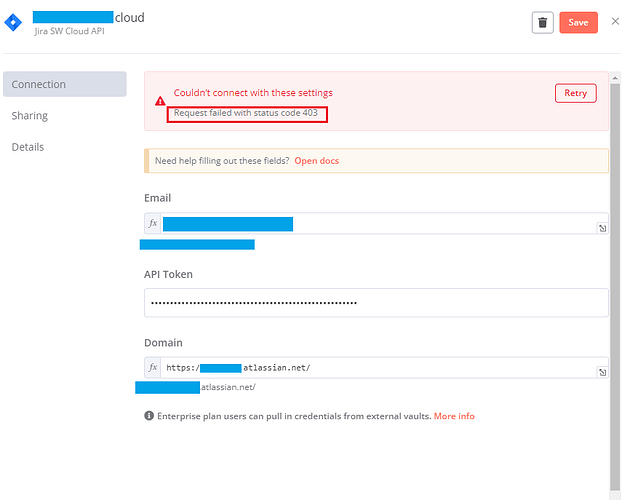Switch to the Details tab
Screen dimensions: 622x500
click(28, 147)
